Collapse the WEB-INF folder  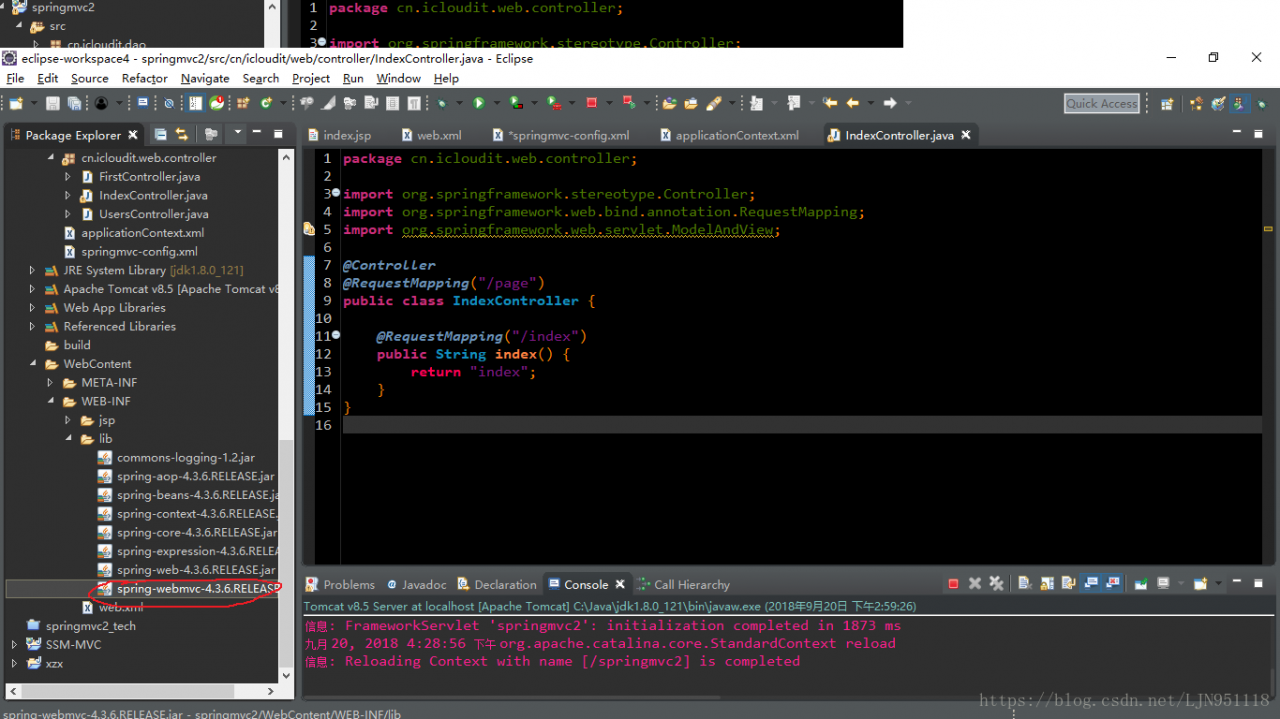[50, 402]
